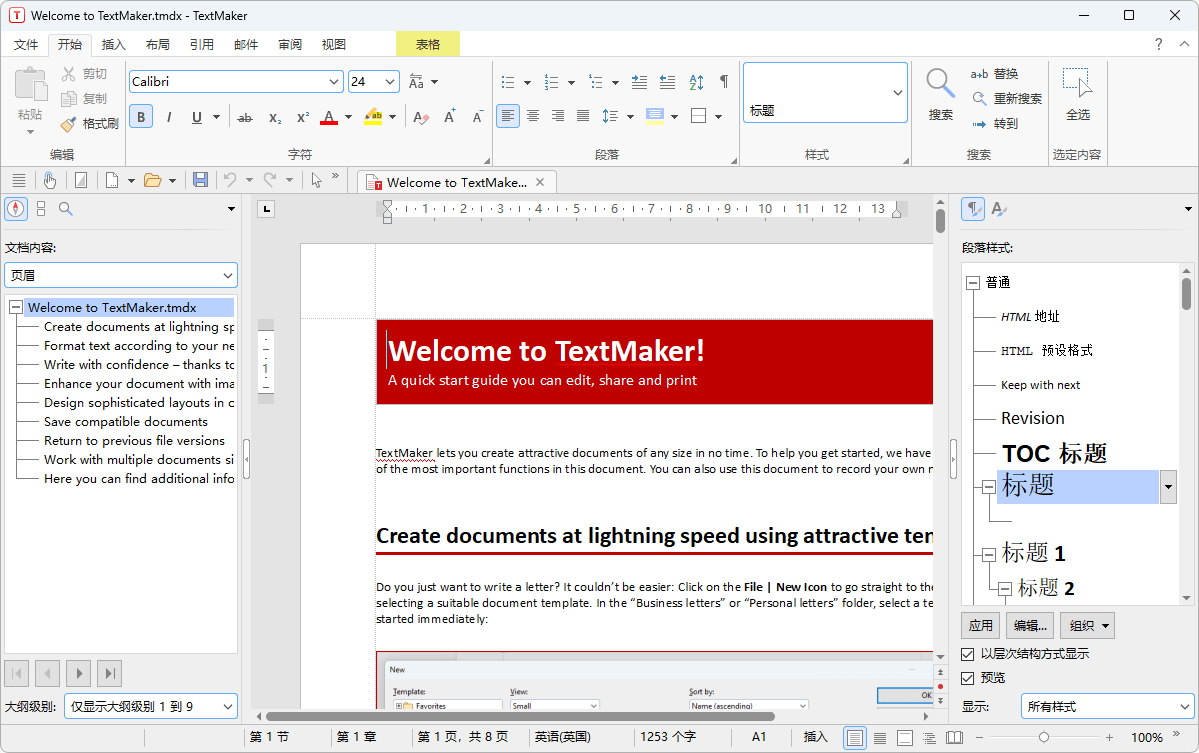Screen dimensions: 1199x753
Task: Click the justify alignment icon
Action: tap(583, 116)
